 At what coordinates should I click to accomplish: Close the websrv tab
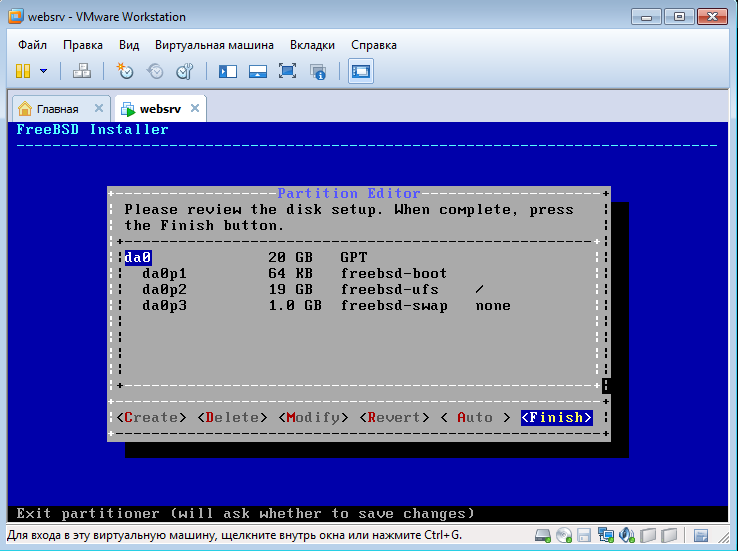pyautogui.click(x=195, y=109)
